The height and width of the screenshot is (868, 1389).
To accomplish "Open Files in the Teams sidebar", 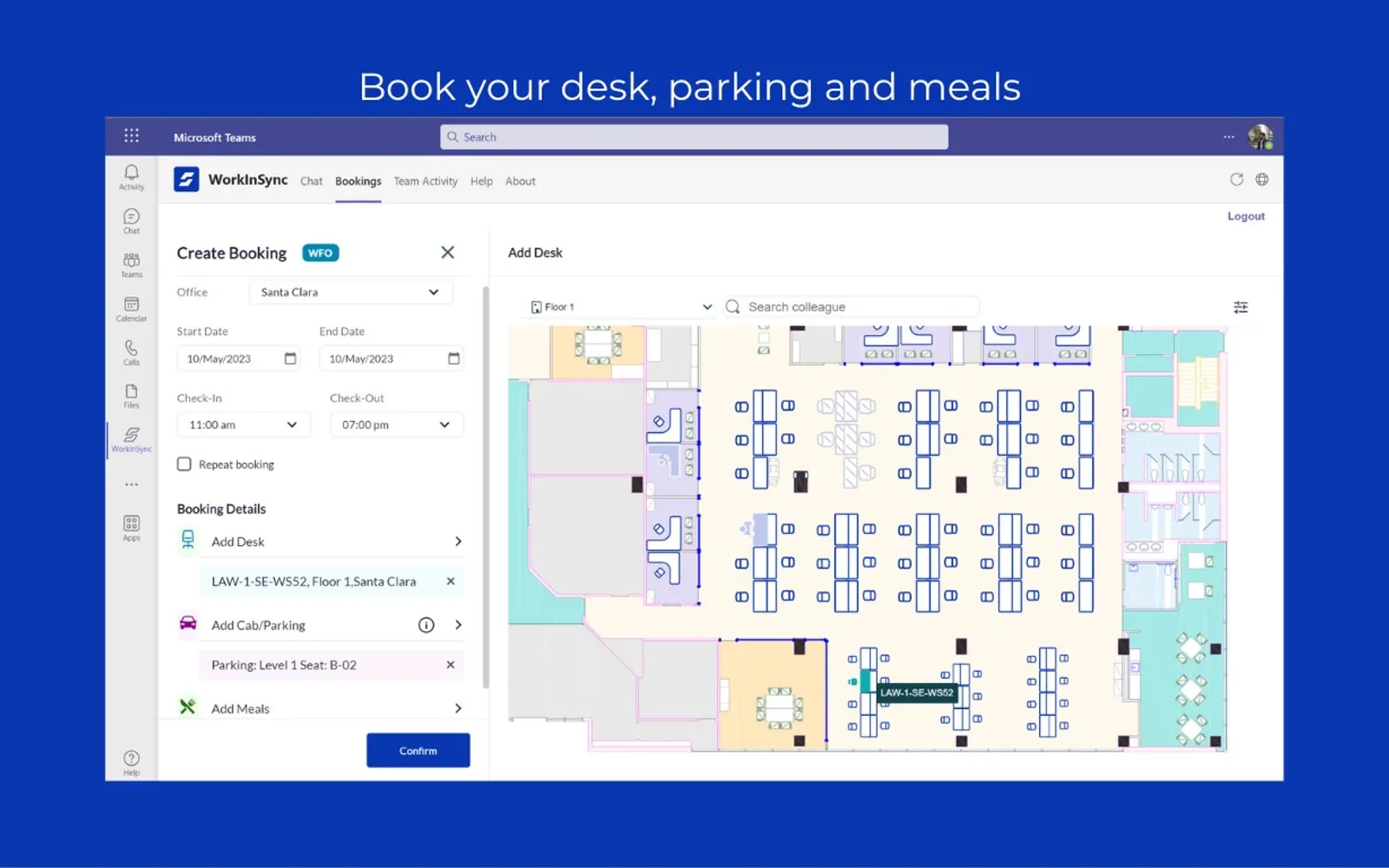I will [131, 396].
